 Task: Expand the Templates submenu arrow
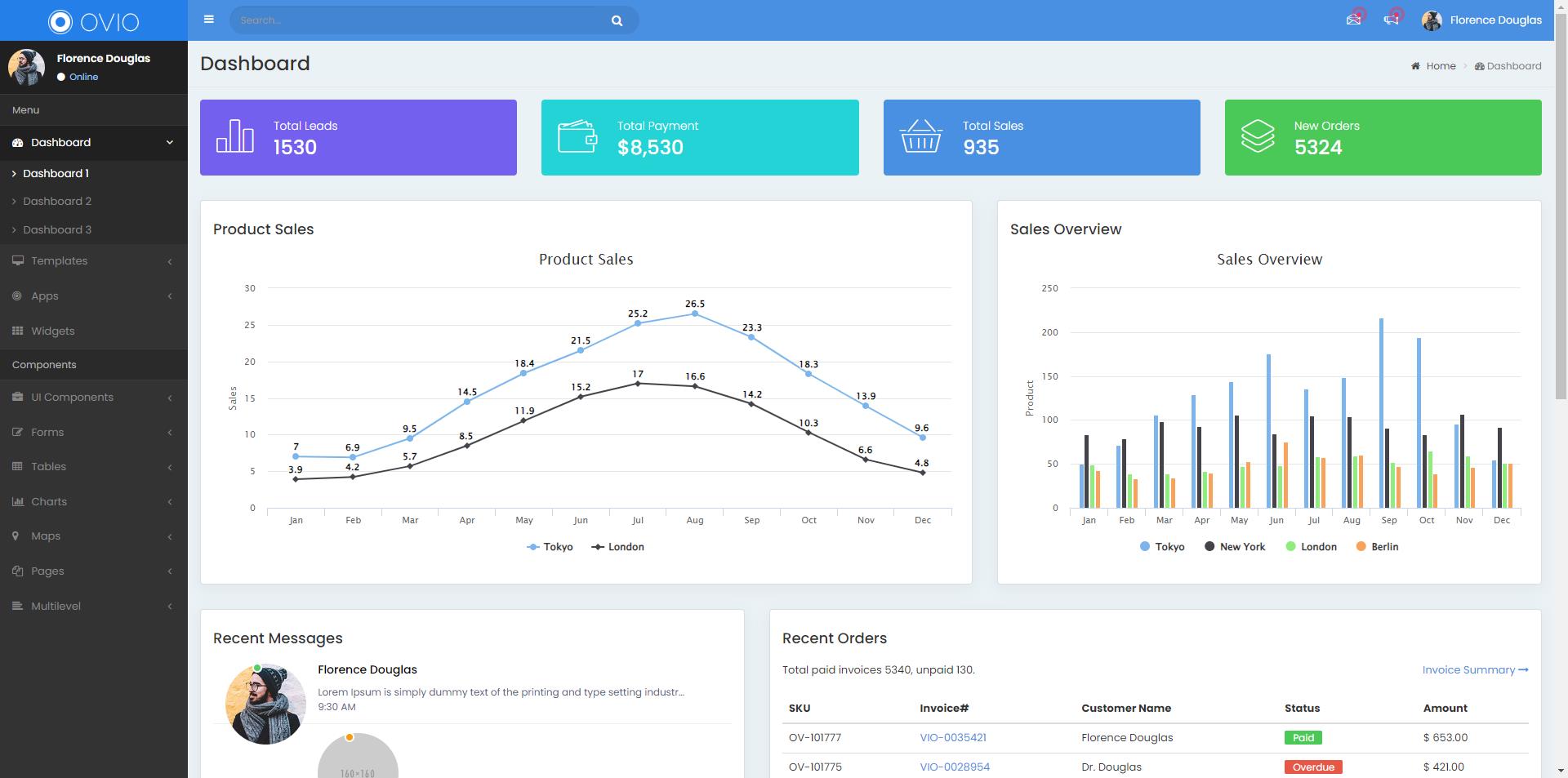pos(170,262)
